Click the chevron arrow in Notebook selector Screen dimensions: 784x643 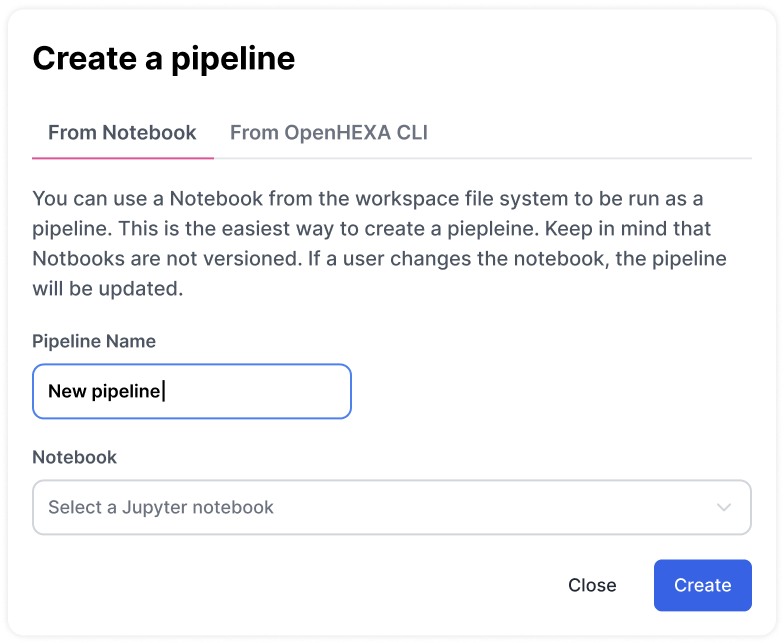(x=724, y=507)
